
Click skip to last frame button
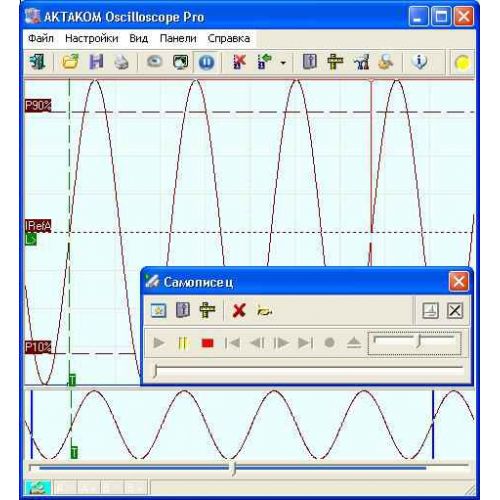point(305,343)
